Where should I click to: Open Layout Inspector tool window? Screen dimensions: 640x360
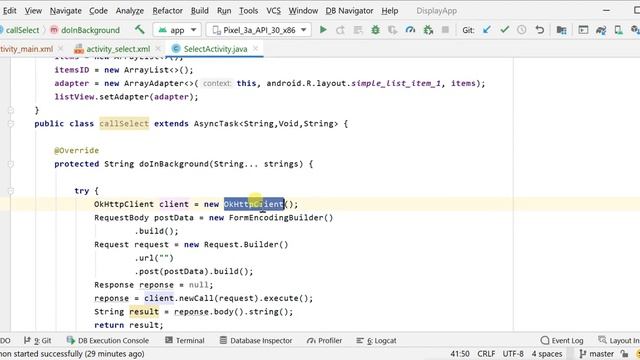619,340
